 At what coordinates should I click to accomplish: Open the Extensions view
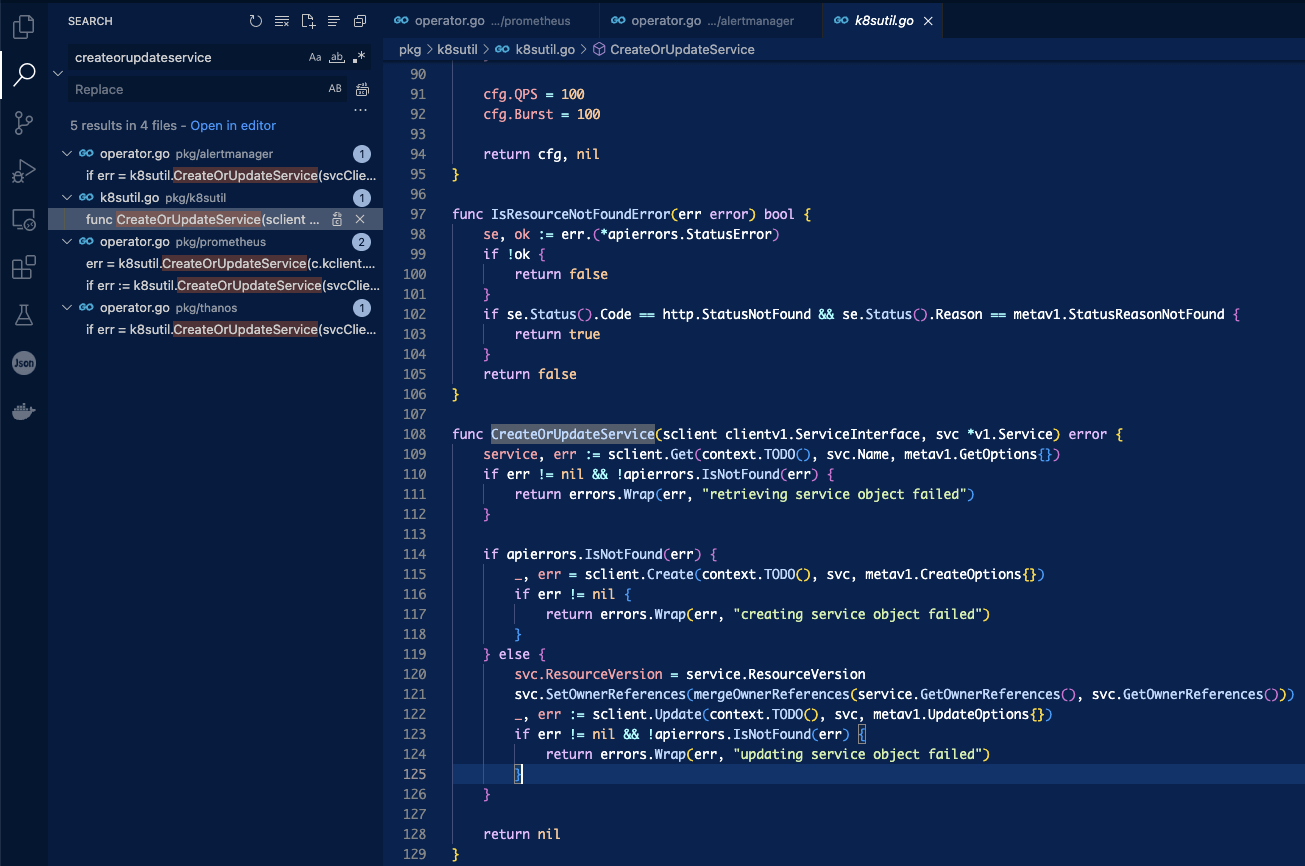23,267
